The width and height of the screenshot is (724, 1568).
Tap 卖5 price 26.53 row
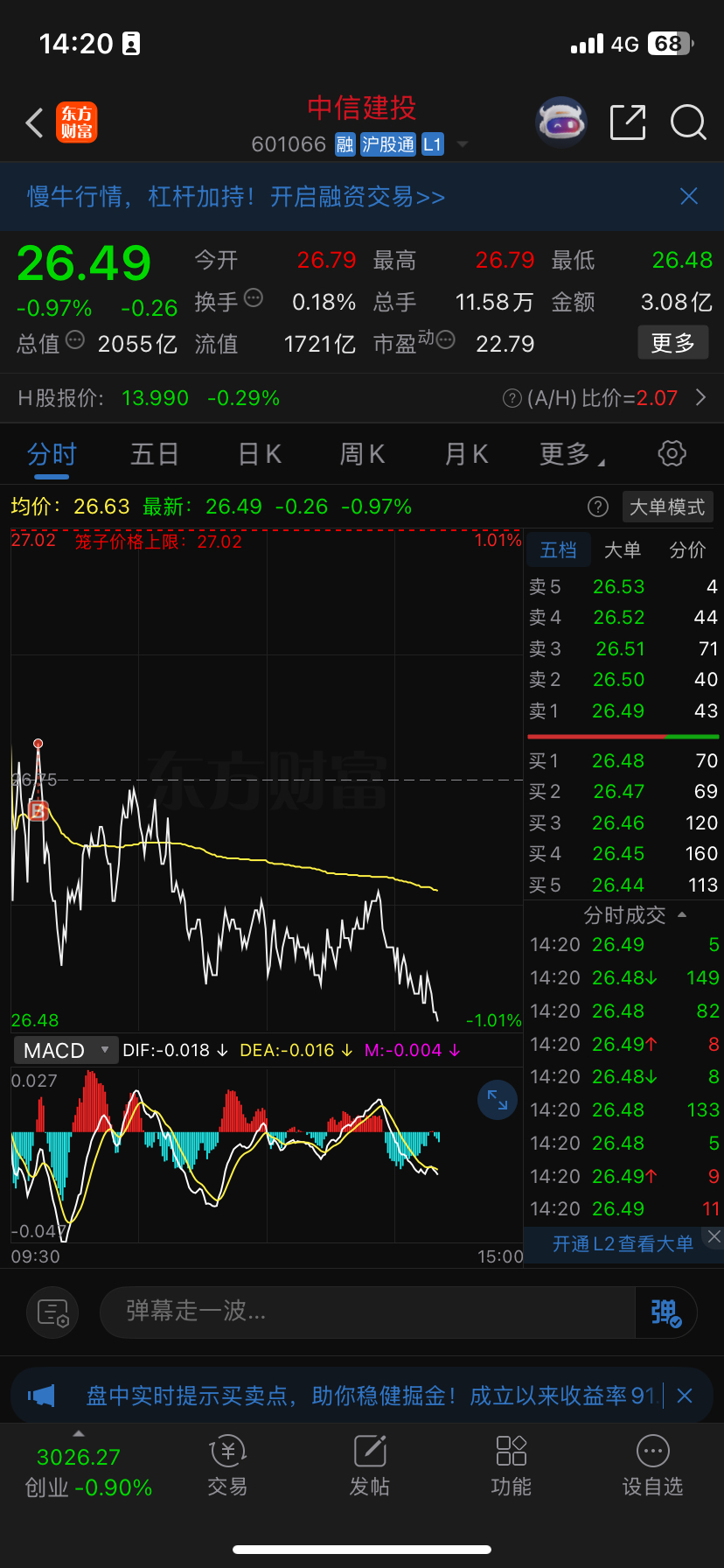623,587
